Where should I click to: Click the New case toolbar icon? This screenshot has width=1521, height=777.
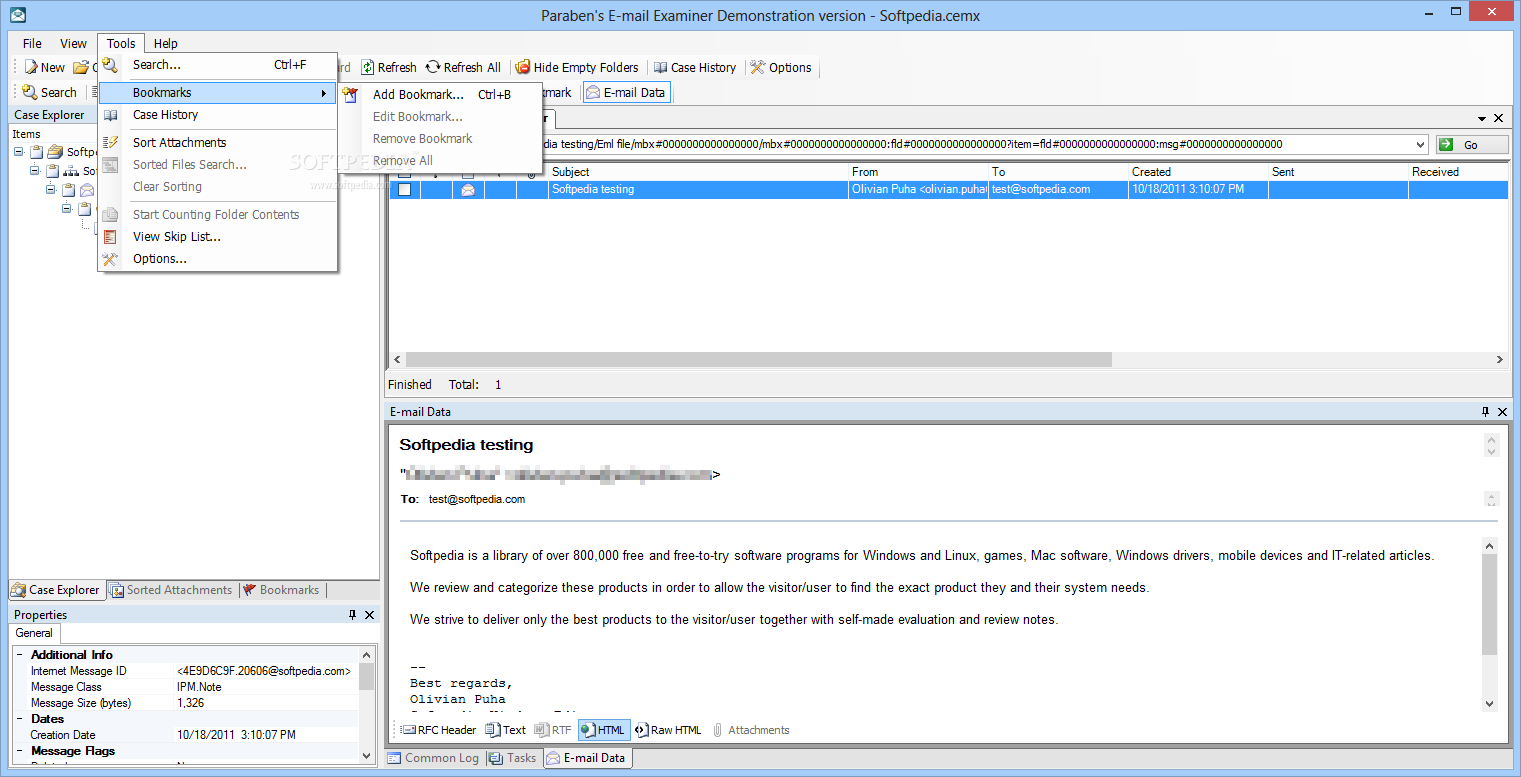click(x=31, y=68)
